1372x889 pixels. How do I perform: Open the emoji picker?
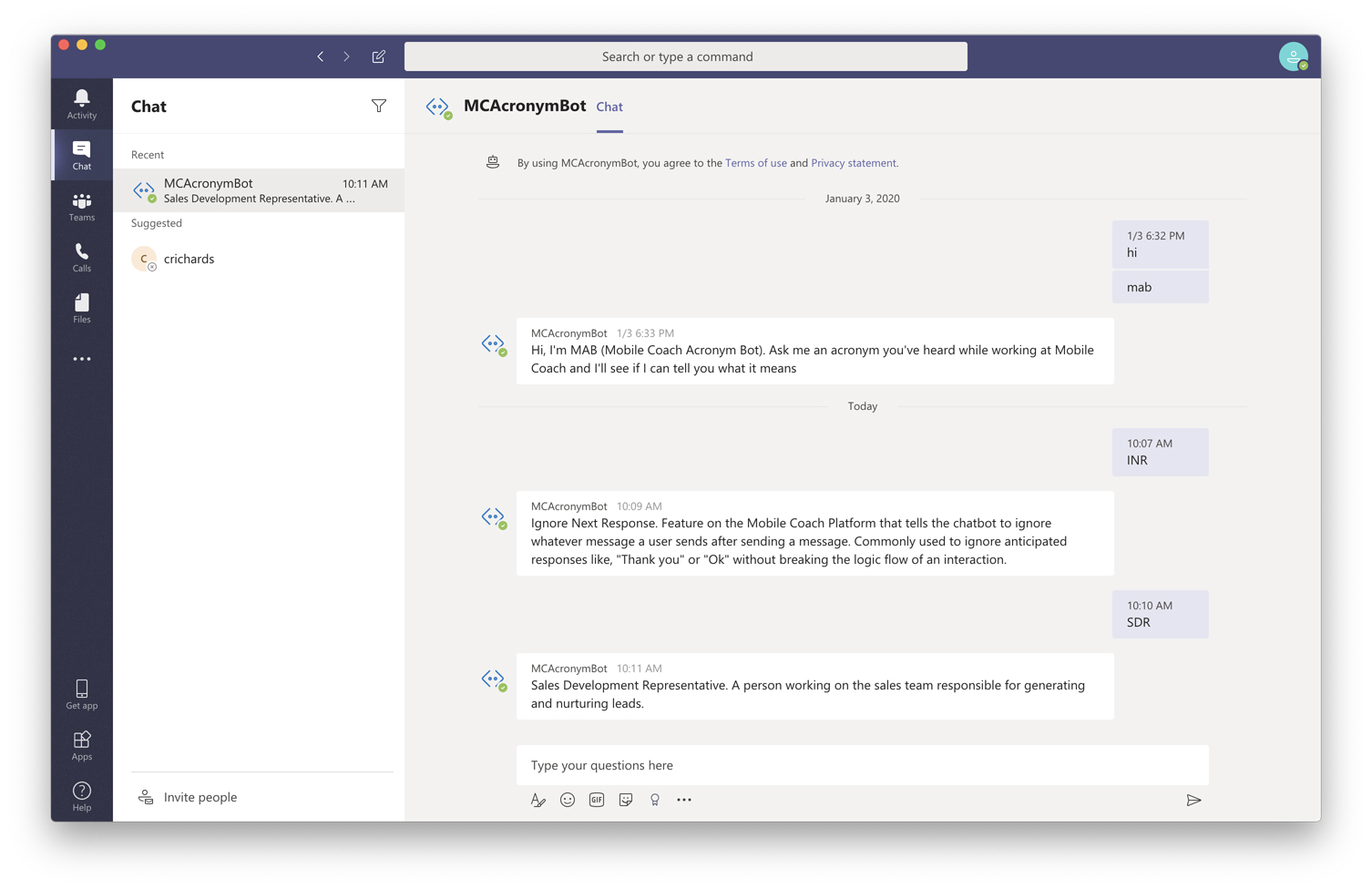click(x=568, y=800)
